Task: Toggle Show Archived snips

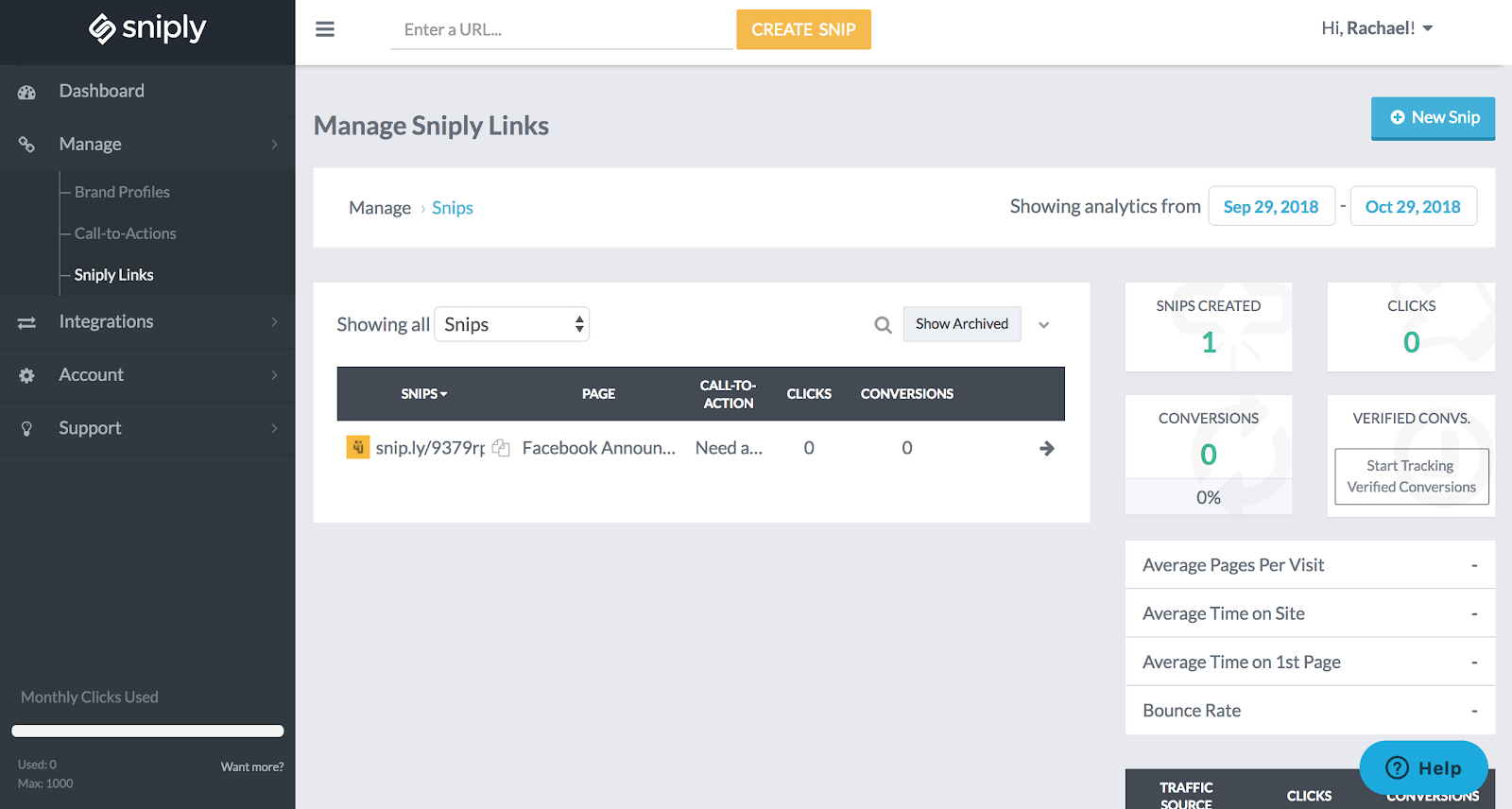Action: point(961,324)
